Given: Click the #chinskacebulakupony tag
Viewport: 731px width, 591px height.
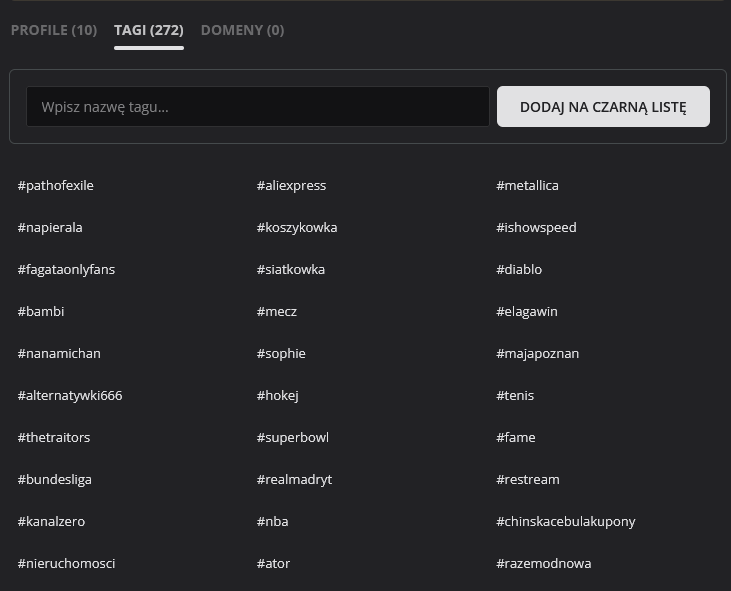Looking at the screenshot, I should (565, 521).
